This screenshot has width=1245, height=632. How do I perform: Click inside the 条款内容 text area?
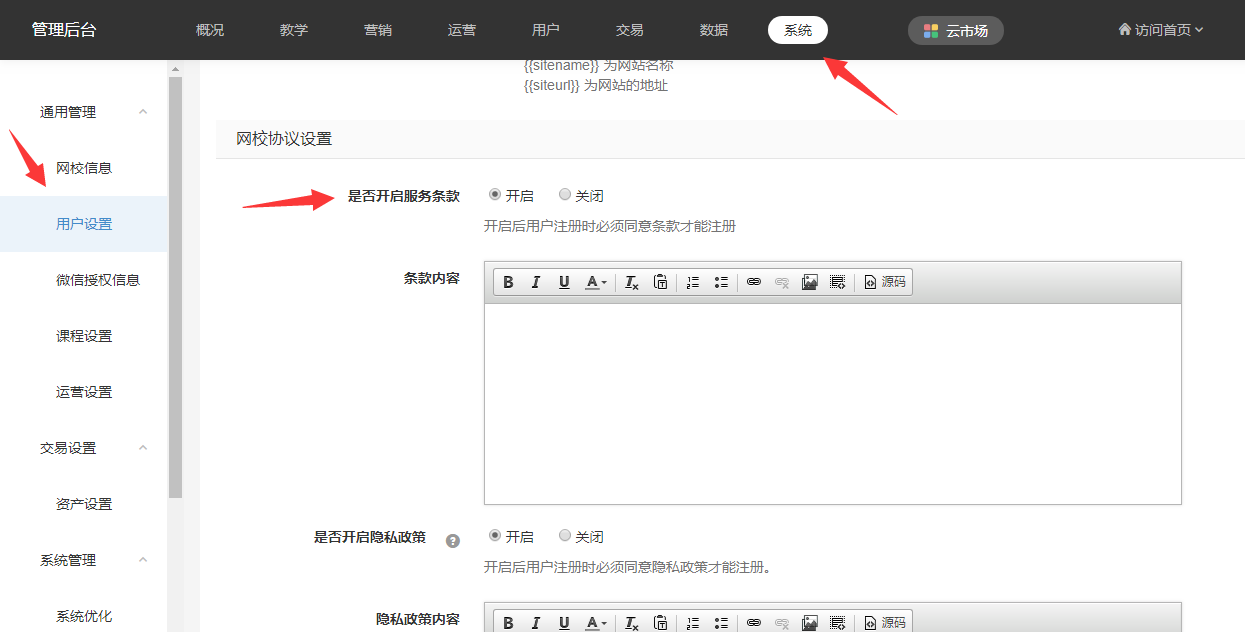(x=832, y=404)
